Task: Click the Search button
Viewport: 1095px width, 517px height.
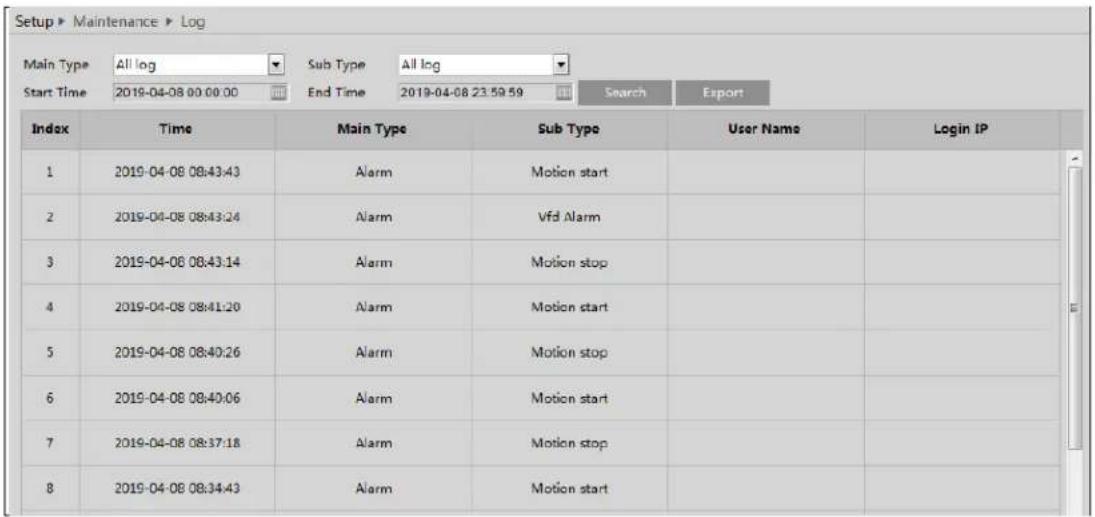Action: pyautogui.click(x=625, y=93)
